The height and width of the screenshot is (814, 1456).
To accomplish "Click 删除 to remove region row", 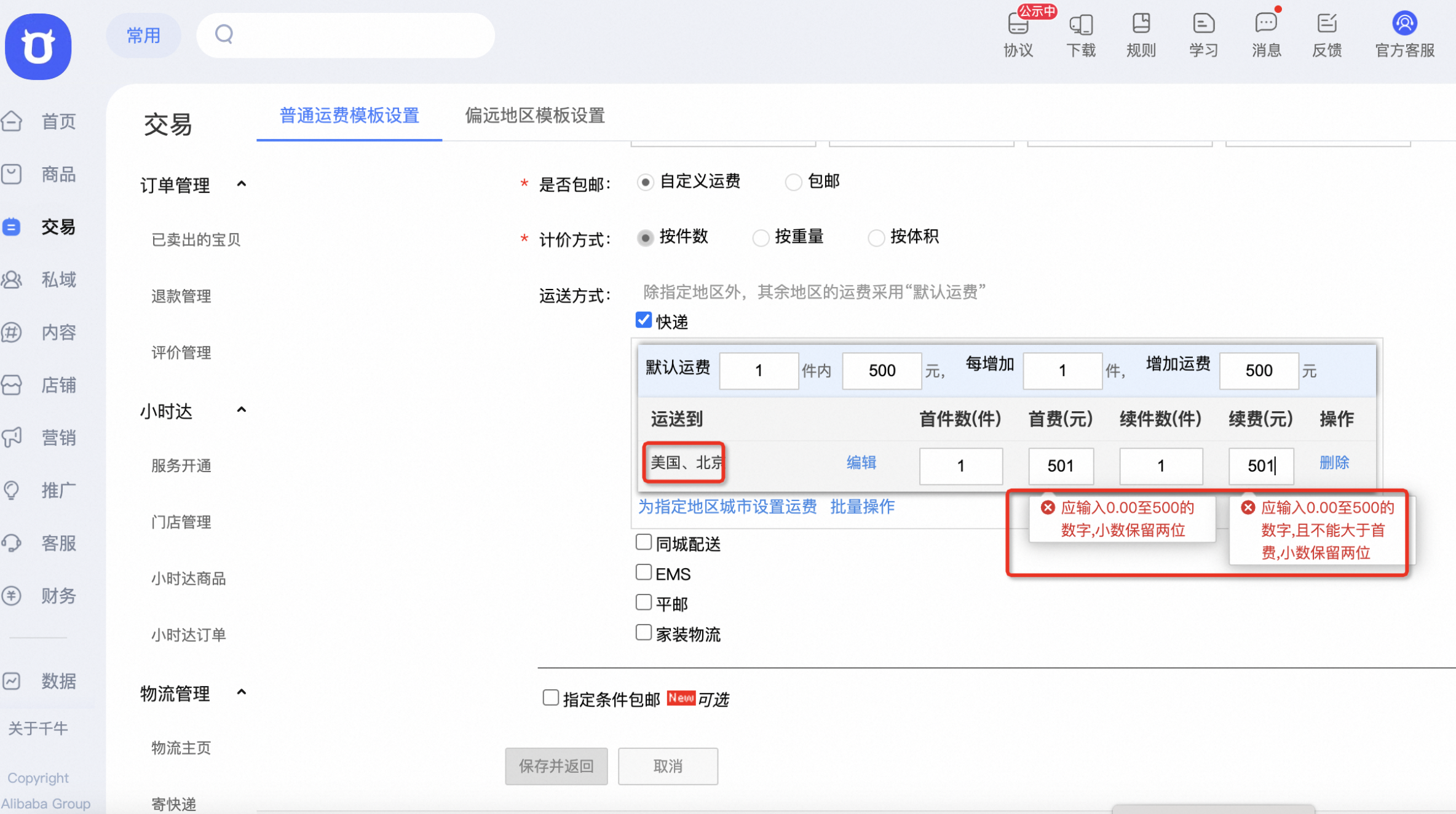I will point(1334,463).
